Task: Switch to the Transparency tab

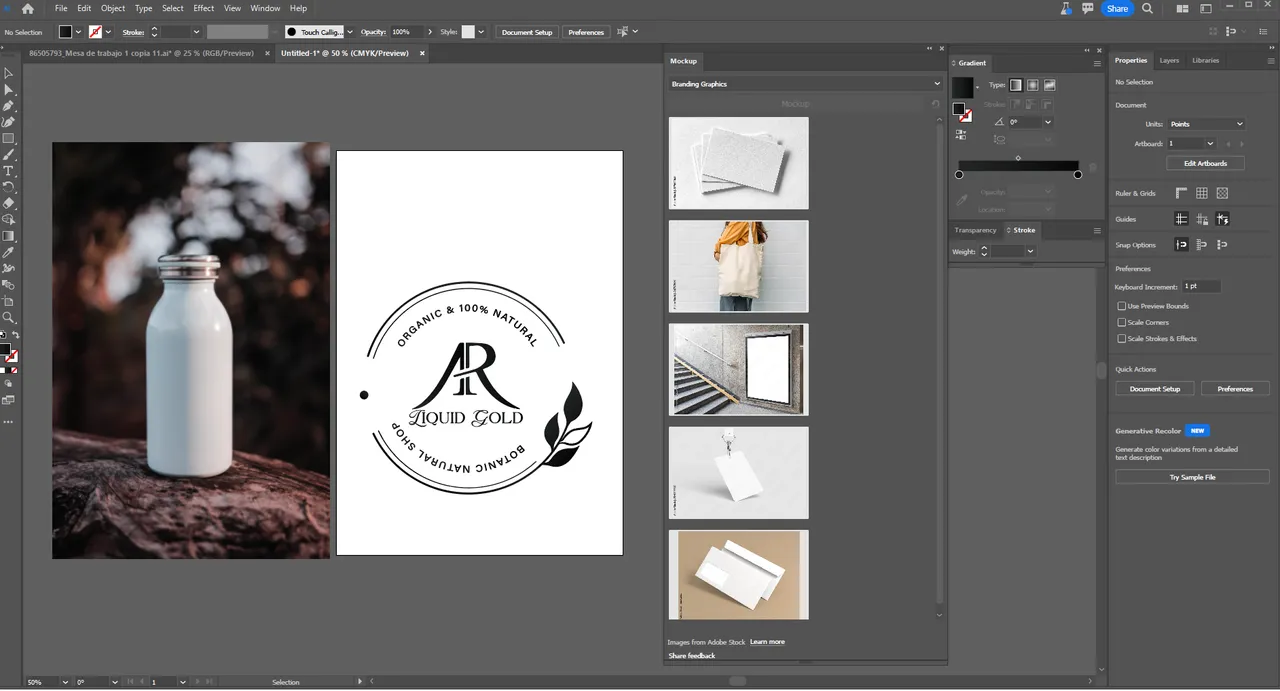Action: click(975, 230)
